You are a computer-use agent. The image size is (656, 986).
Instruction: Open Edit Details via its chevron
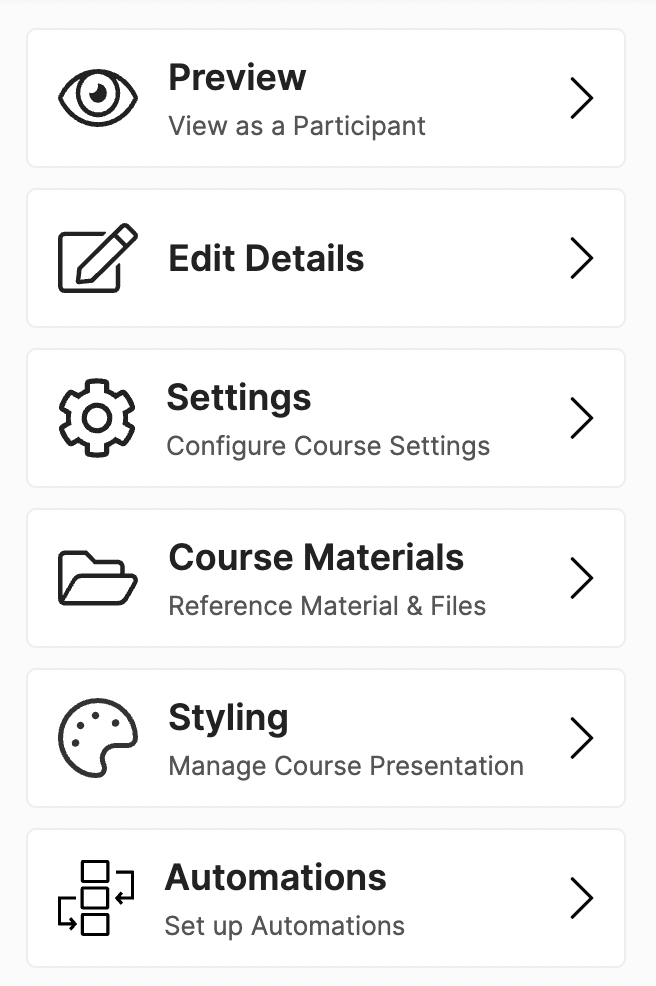(x=583, y=258)
